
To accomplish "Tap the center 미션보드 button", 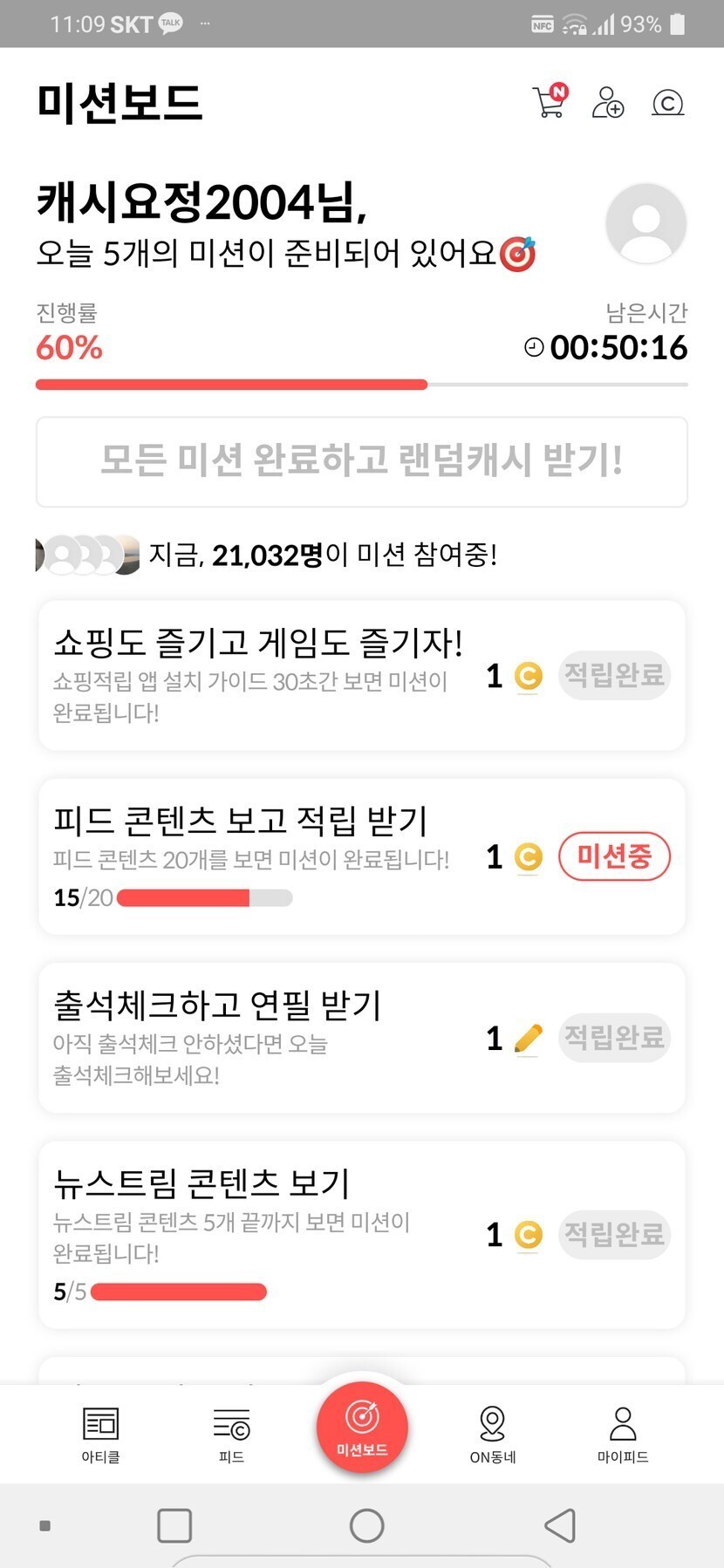I will pos(362,1427).
